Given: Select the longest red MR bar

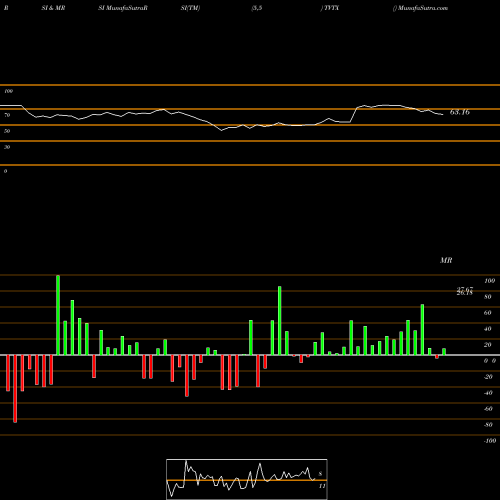Looking at the screenshot, I should pos(15,389).
